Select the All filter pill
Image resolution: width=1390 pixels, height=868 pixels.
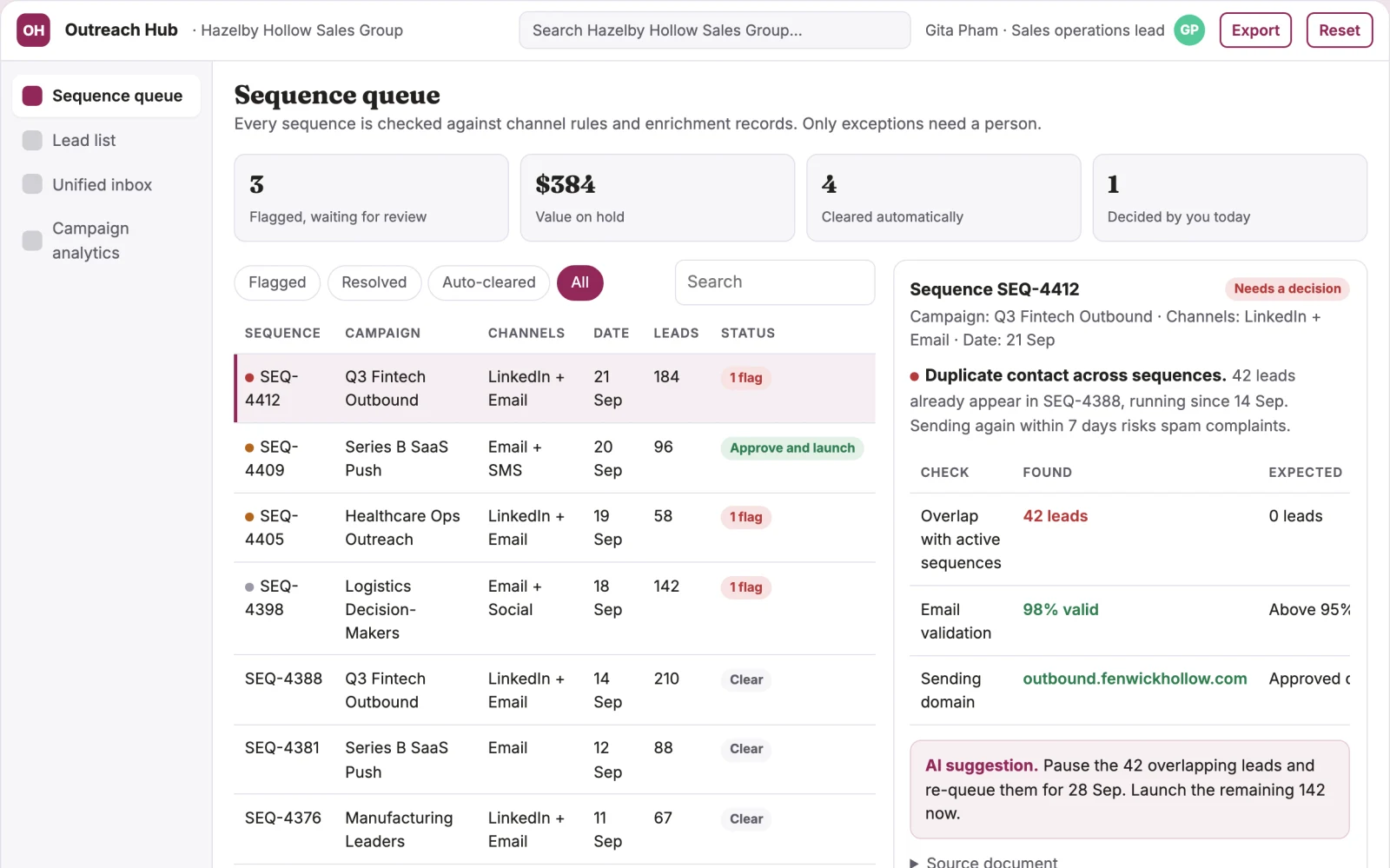pos(579,283)
